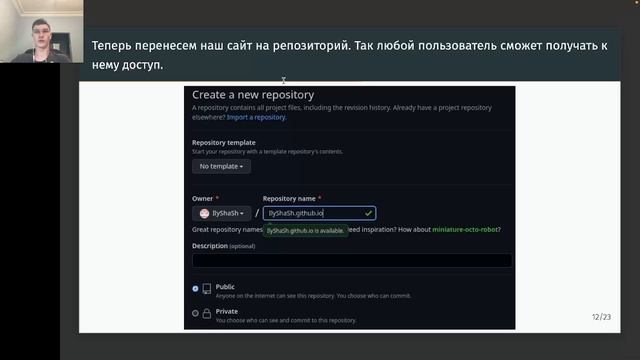Click the 'Owner' field label

point(202,198)
